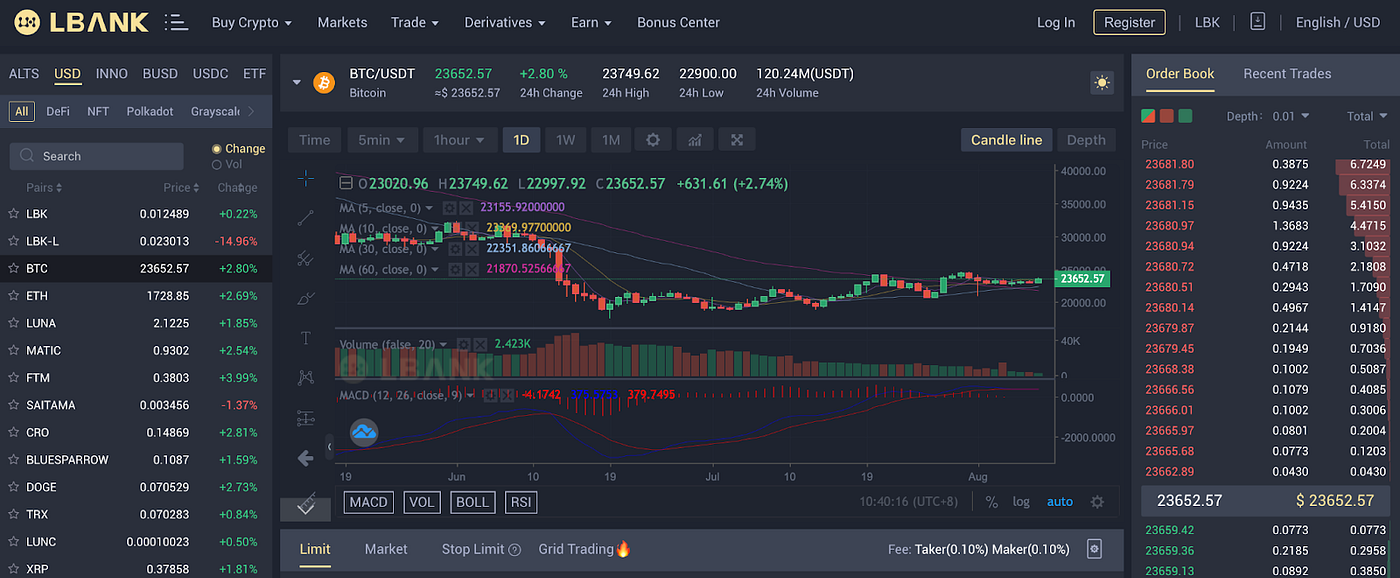Click the Bitcoin coin icon

[323, 83]
